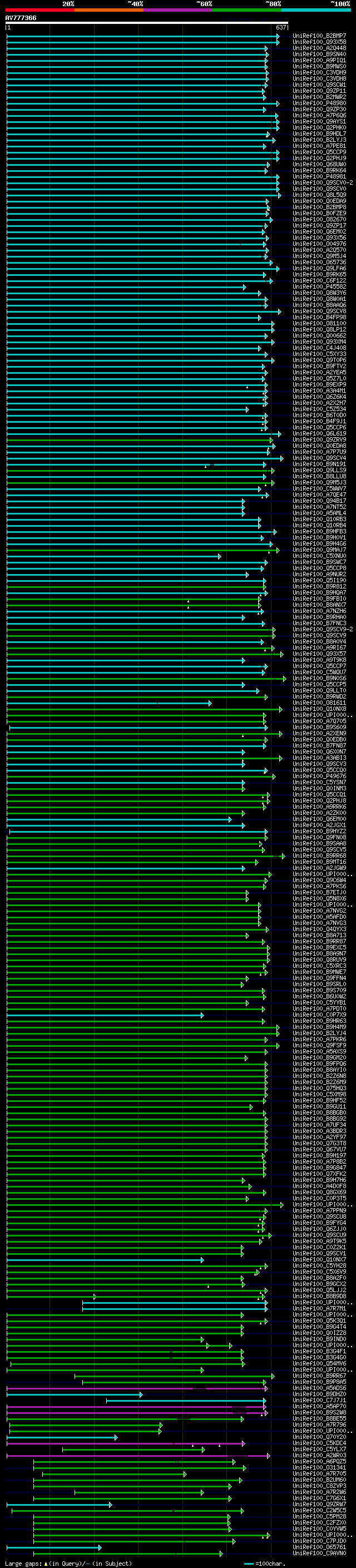Select hit UniRef100_P49676
Viewport: 356px width, 1568px height.
319,776
